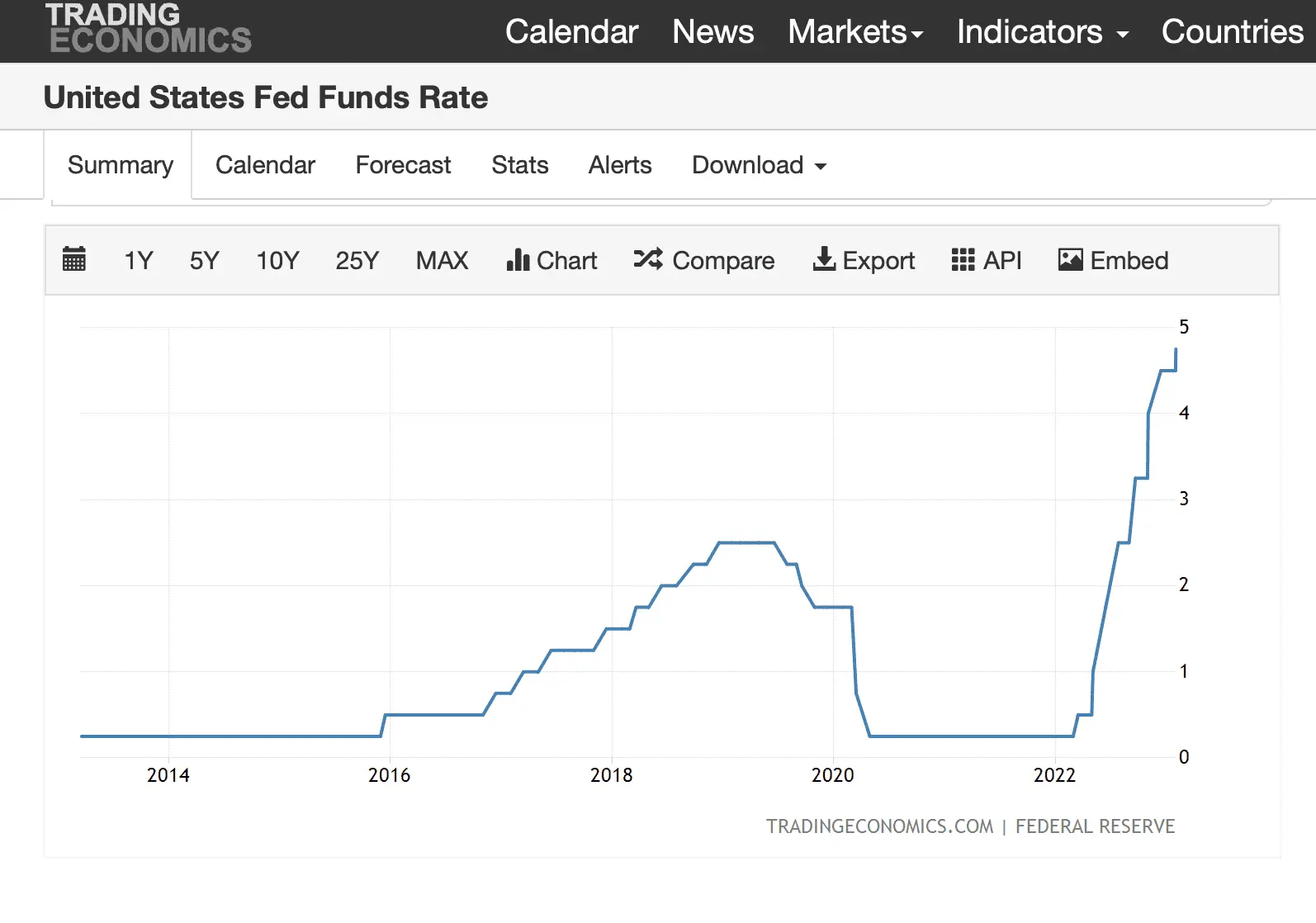
Task: Switch chart to 10Y range
Action: (x=277, y=261)
